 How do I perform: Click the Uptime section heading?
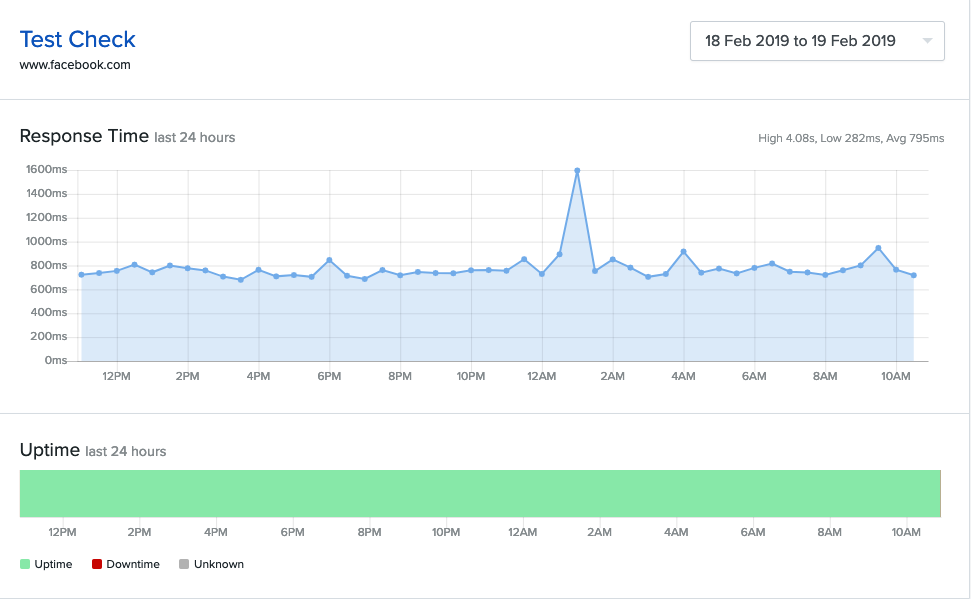click(x=49, y=450)
